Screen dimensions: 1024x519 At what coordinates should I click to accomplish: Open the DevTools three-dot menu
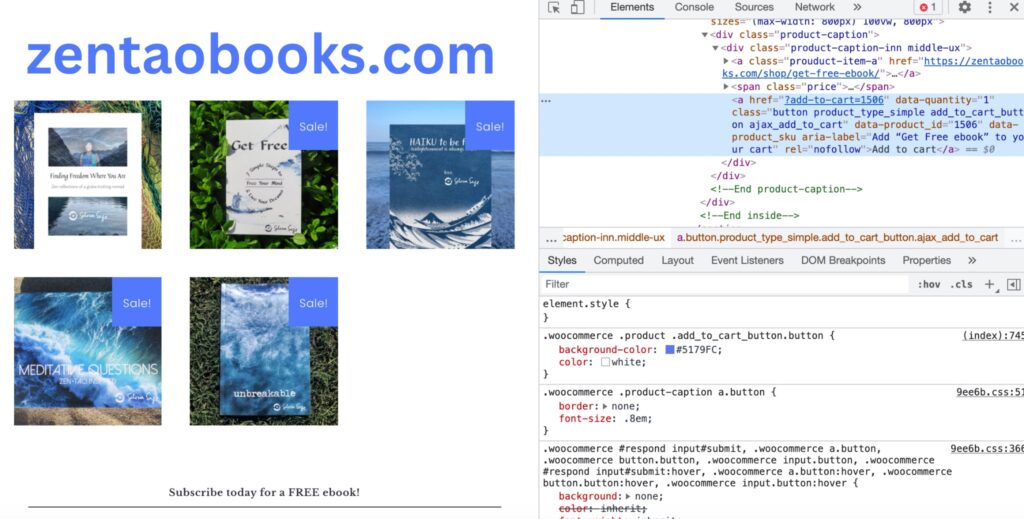990,7
